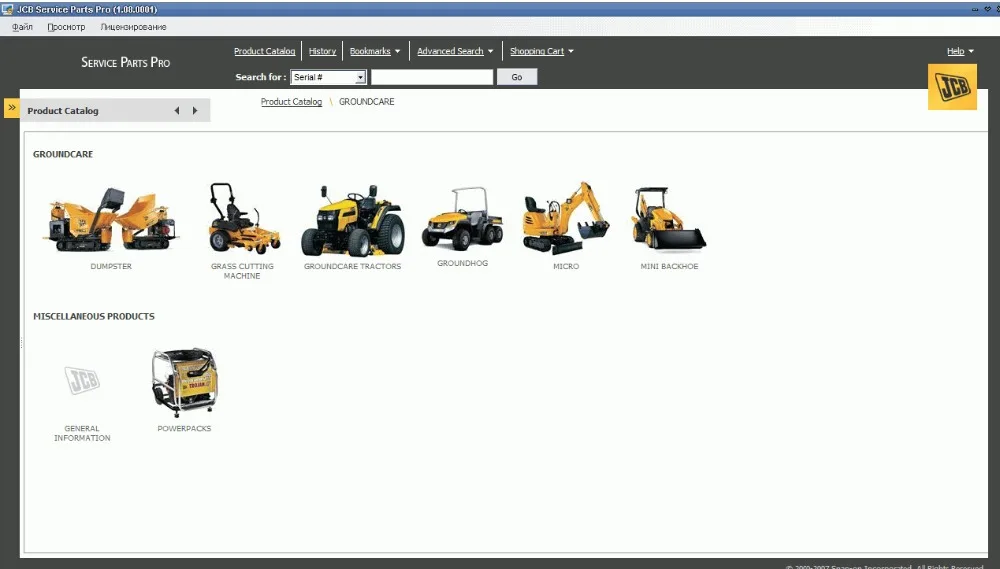Click the Go search button
Image resolution: width=1000 pixels, height=569 pixels.
coord(517,77)
